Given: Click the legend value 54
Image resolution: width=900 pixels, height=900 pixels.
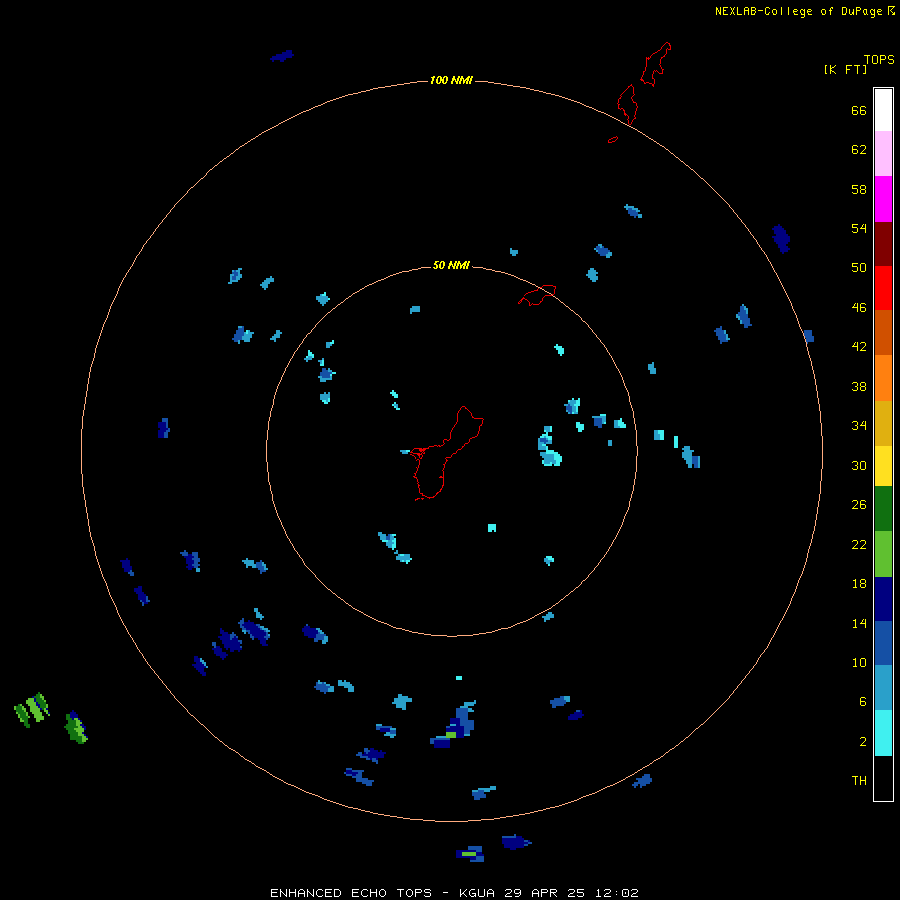Looking at the screenshot, I should click(x=859, y=228).
